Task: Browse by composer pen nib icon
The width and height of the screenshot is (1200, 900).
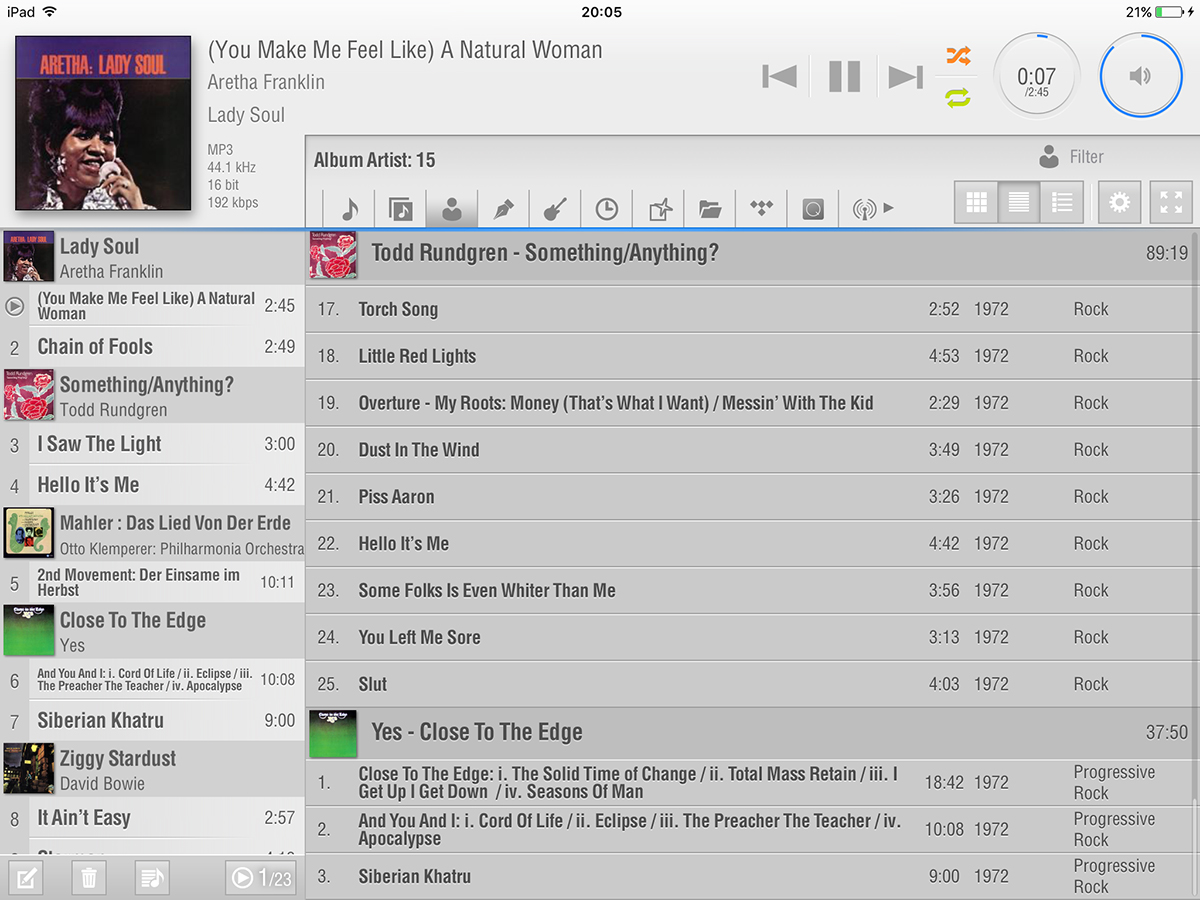Action: click(x=503, y=209)
